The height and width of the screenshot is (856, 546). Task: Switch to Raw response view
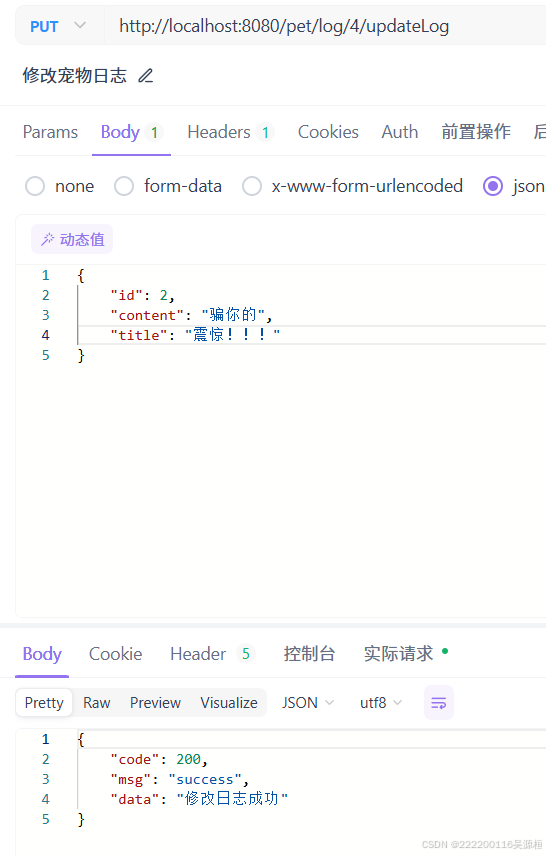(x=97, y=703)
